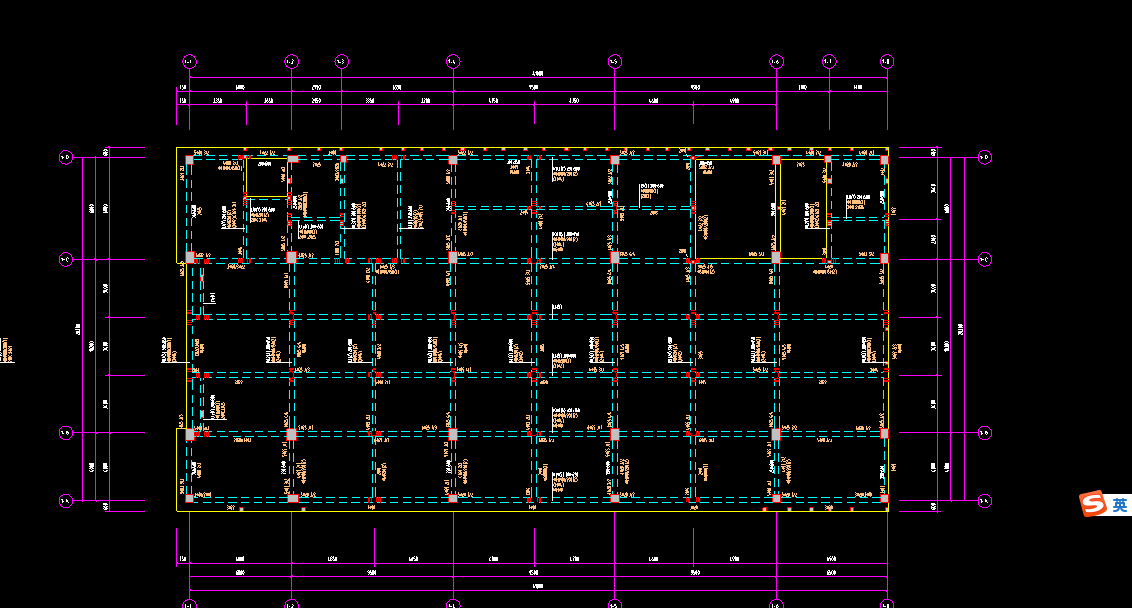
Task: Toggle the Sogou 英 language mode indicator
Action: [1120, 505]
